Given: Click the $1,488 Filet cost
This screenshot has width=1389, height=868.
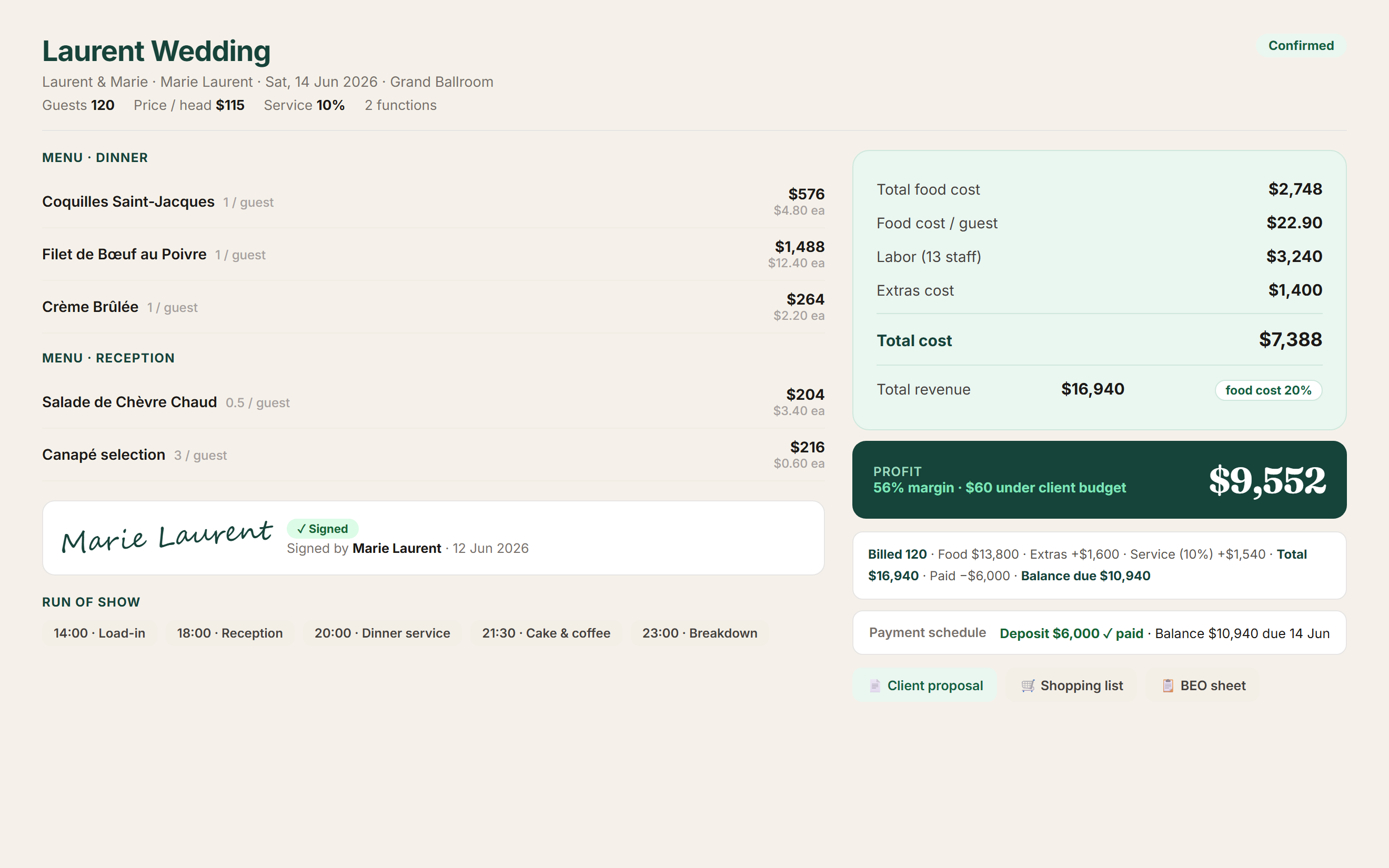Looking at the screenshot, I should pyautogui.click(x=800, y=247).
